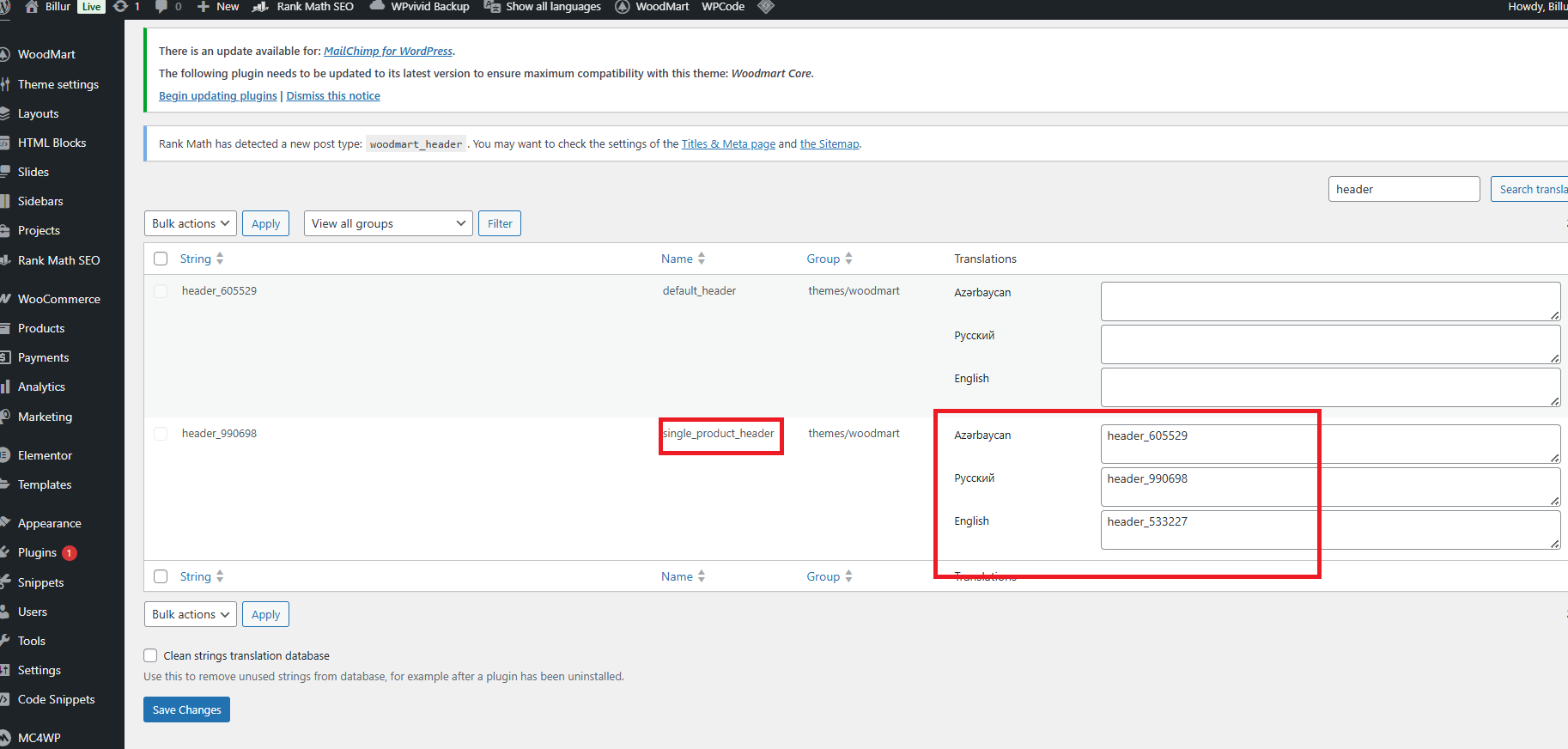
Task: Click Save Changes button
Action: (186, 709)
